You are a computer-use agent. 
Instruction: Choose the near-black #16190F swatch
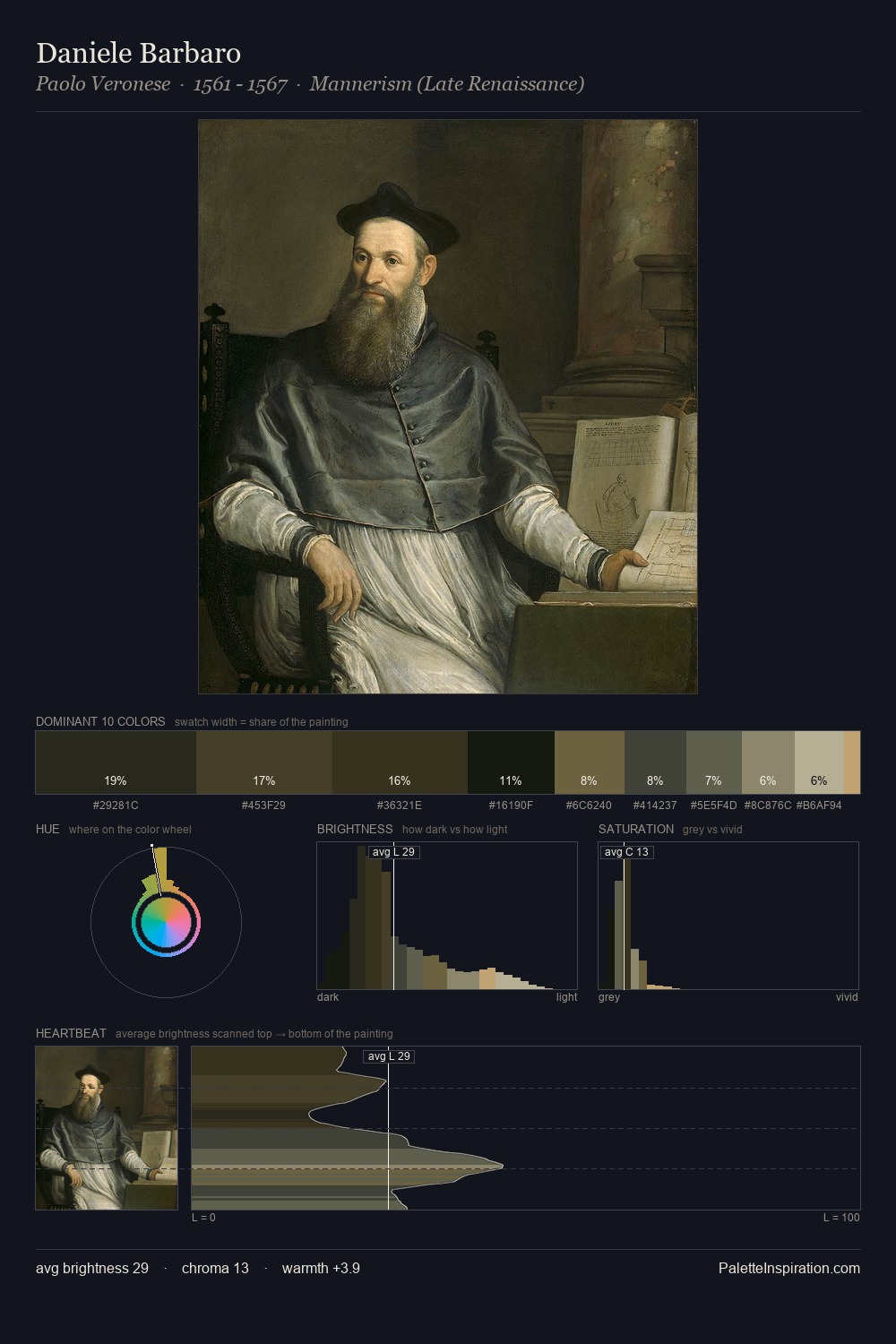511,762
